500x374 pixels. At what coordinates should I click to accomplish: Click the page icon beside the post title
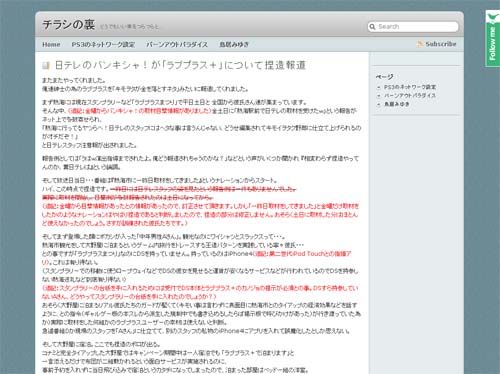[x=46, y=65]
